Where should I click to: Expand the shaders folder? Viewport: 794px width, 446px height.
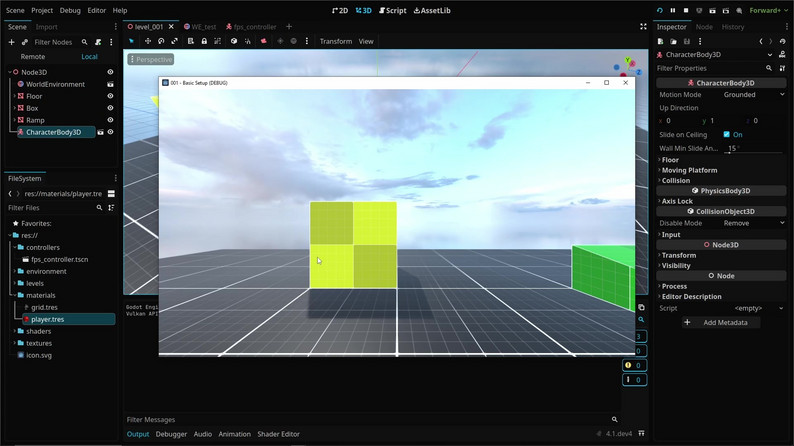click(x=15, y=331)
